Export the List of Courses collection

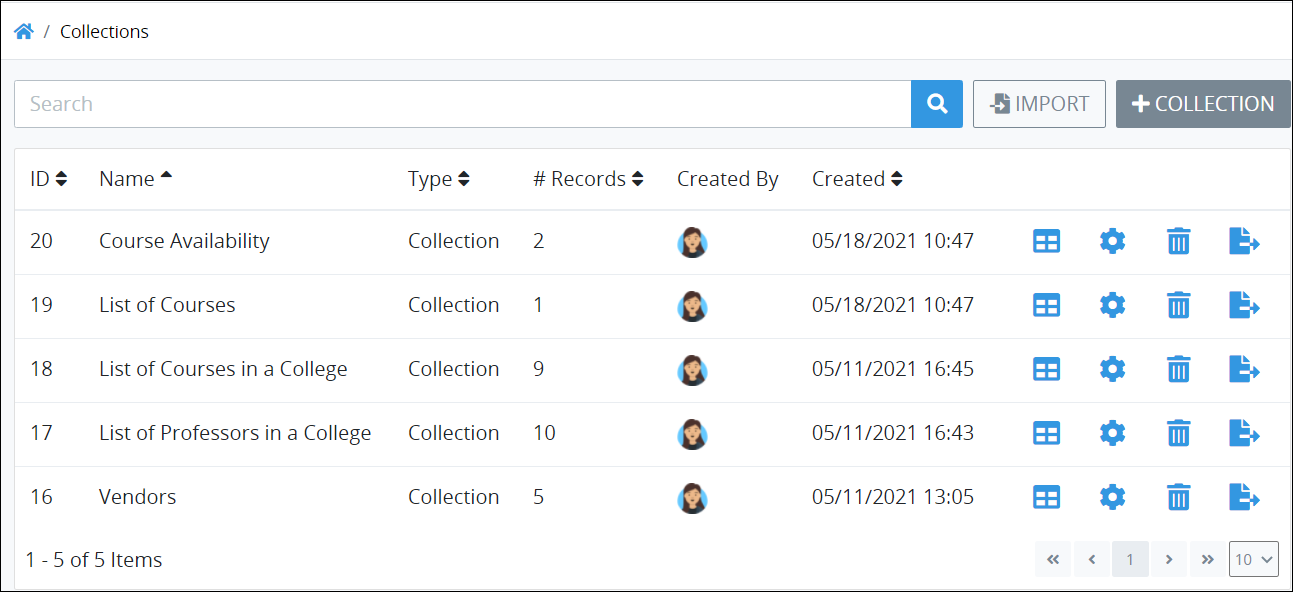[x=1244, y=305]
